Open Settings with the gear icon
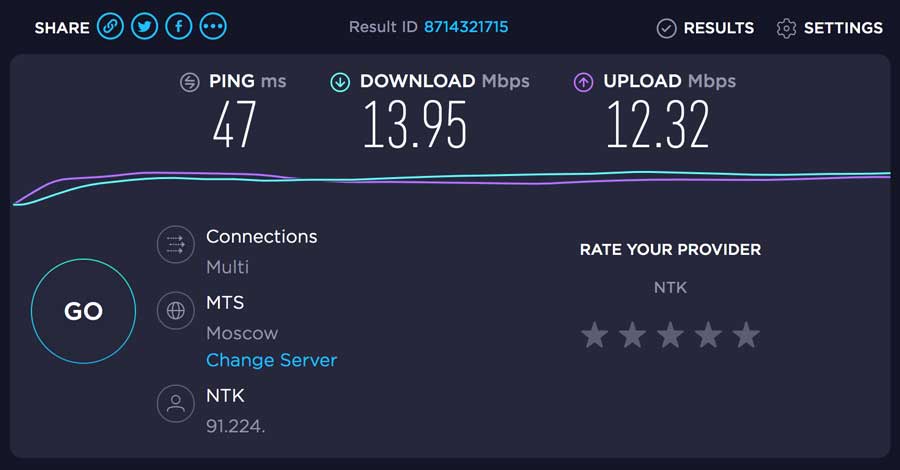Screen dimensions: 900x470 click(829, 28)
